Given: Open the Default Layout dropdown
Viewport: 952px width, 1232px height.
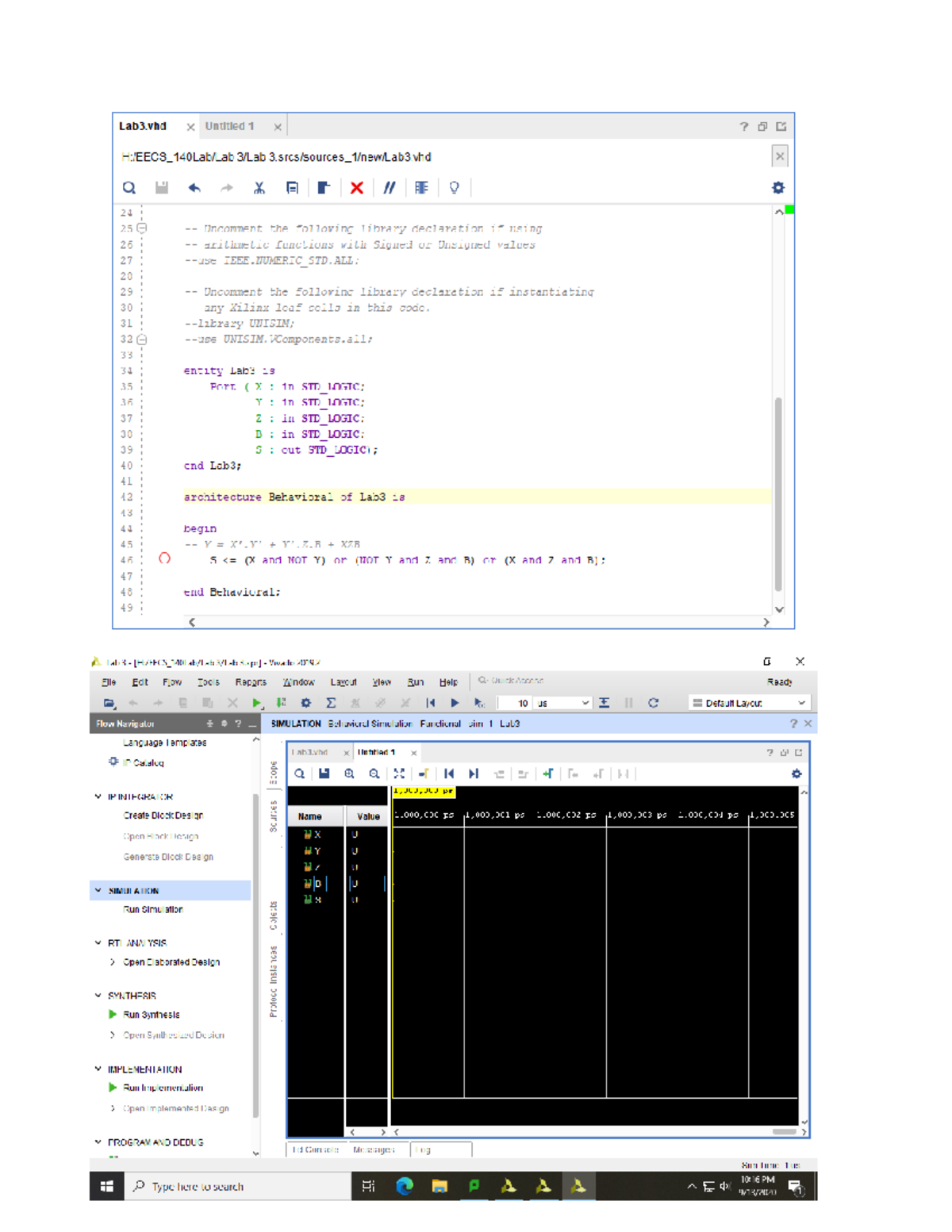Looking at the screenshot, I should 750,702.
